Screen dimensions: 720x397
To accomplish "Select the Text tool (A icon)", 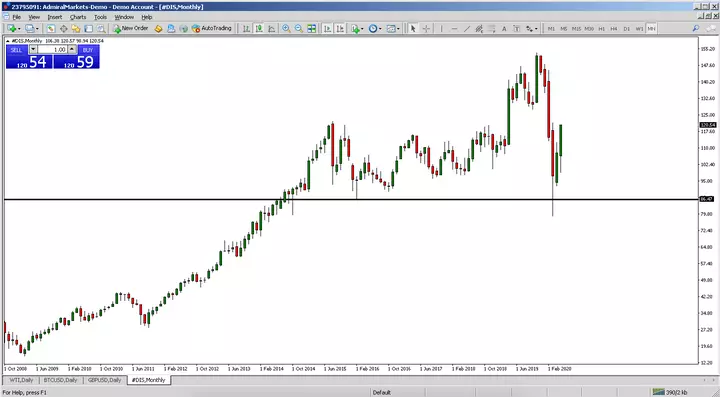I will coord(504,28).
